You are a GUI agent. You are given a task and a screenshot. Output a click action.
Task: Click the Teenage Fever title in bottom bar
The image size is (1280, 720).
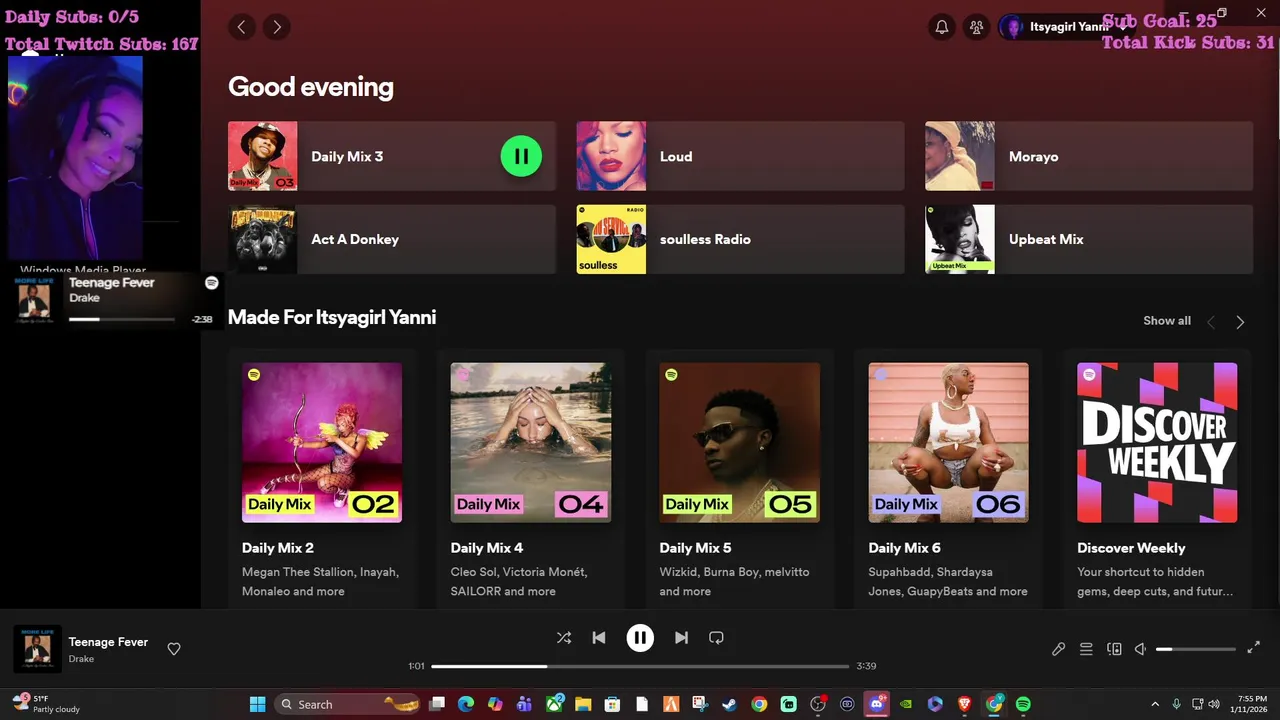[108, 642]
